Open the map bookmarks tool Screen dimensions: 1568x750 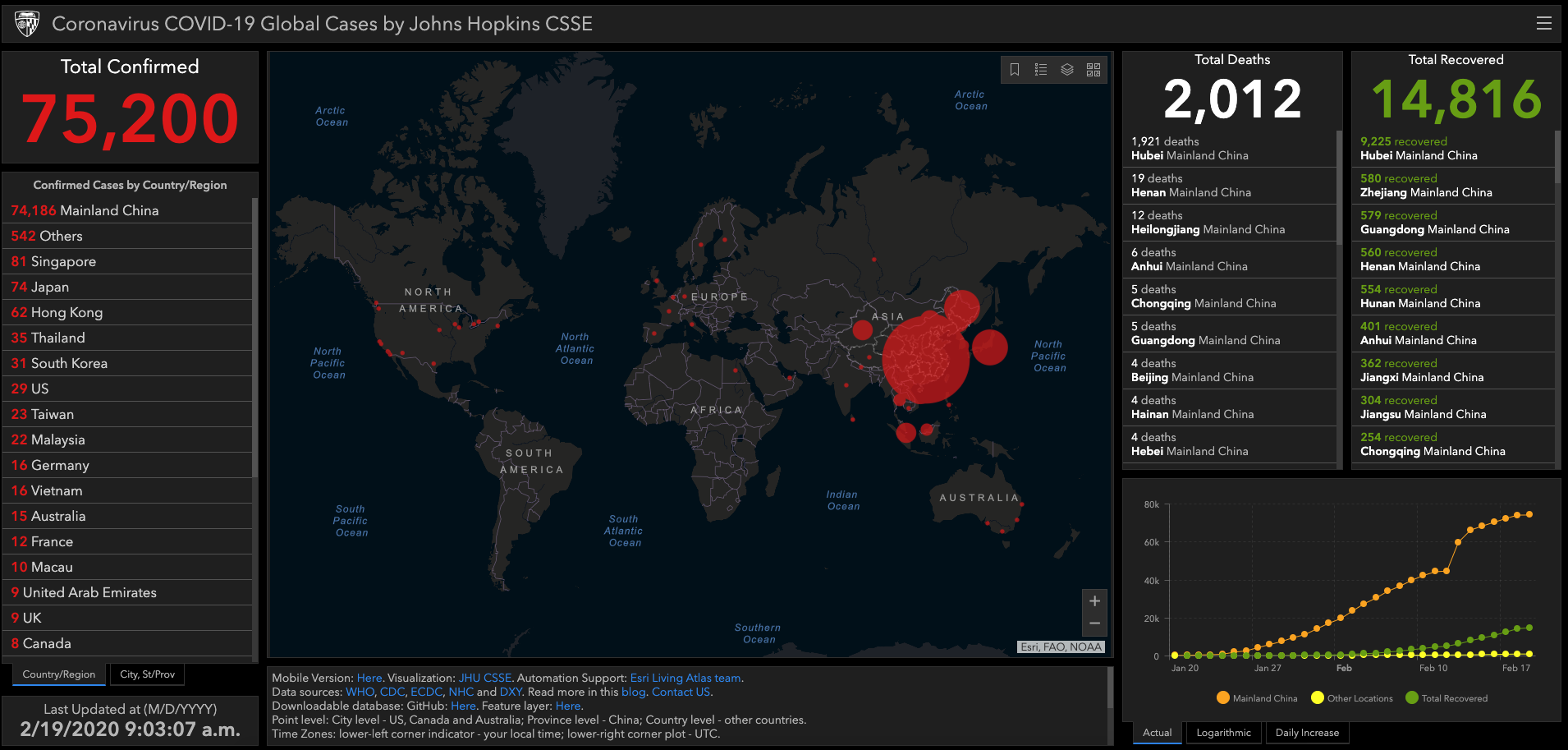[1015, 70]
